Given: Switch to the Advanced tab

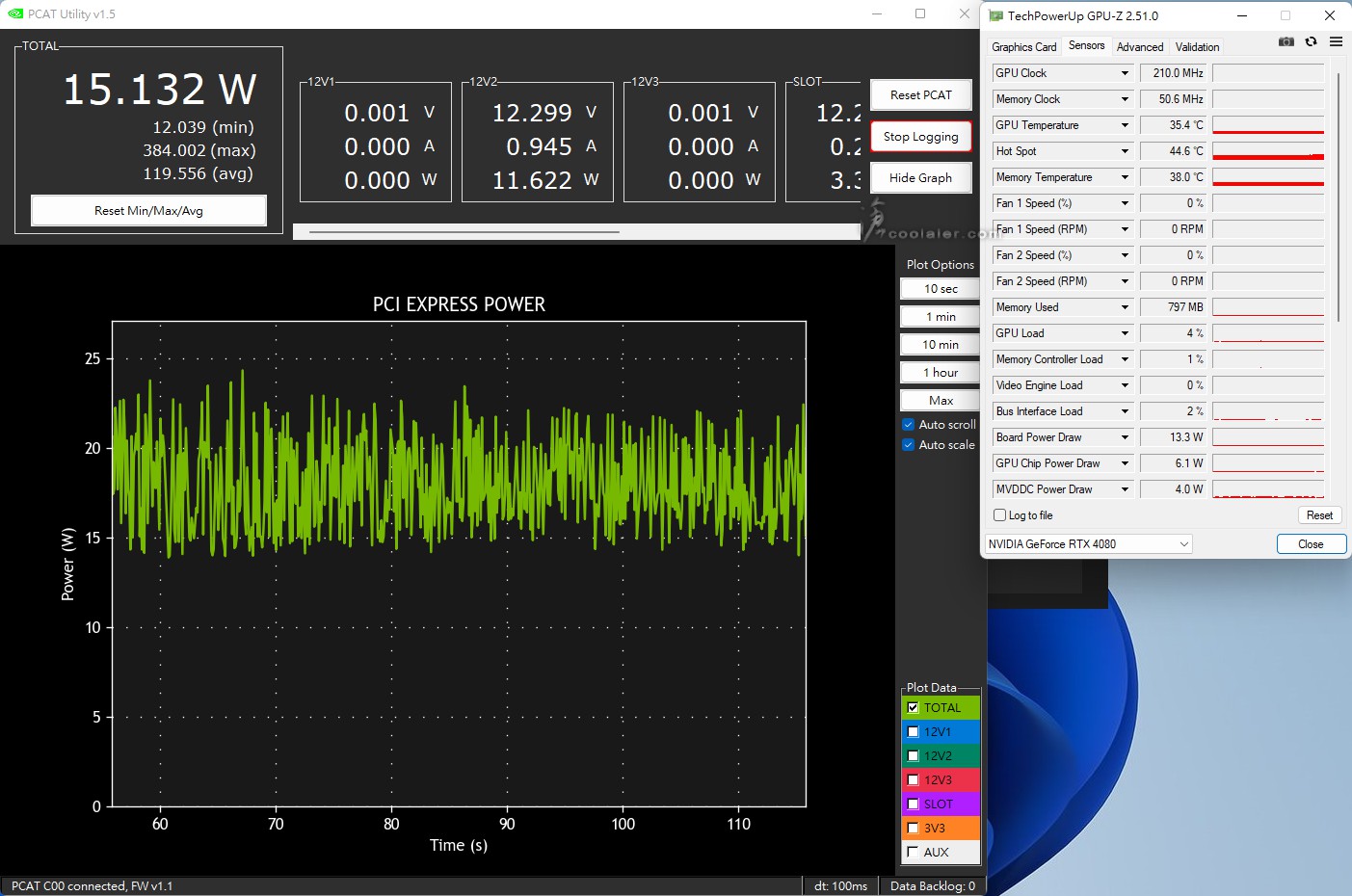Looking at the screenshot, I should (x=1140, y=46).
